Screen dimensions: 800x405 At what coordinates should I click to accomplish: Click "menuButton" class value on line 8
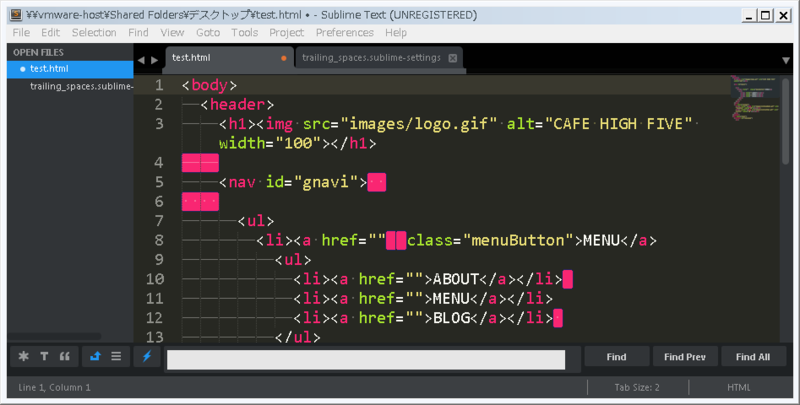[x=518, y=240]
